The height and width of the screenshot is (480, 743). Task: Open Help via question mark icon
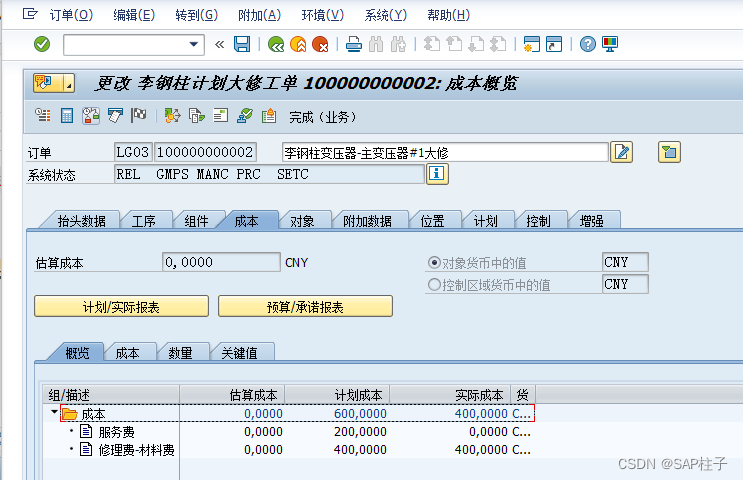[x=588, y=45]
